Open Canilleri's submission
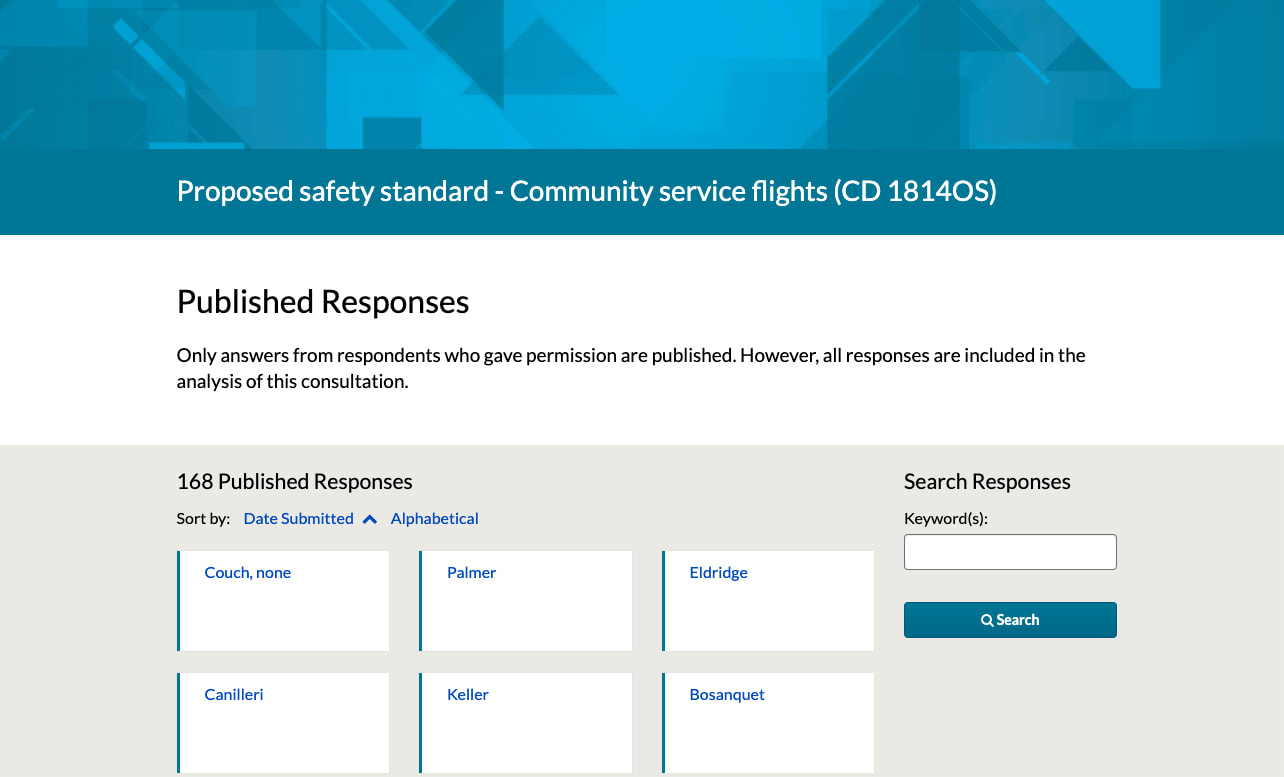 pyautogui.click(x=233, y=694)
